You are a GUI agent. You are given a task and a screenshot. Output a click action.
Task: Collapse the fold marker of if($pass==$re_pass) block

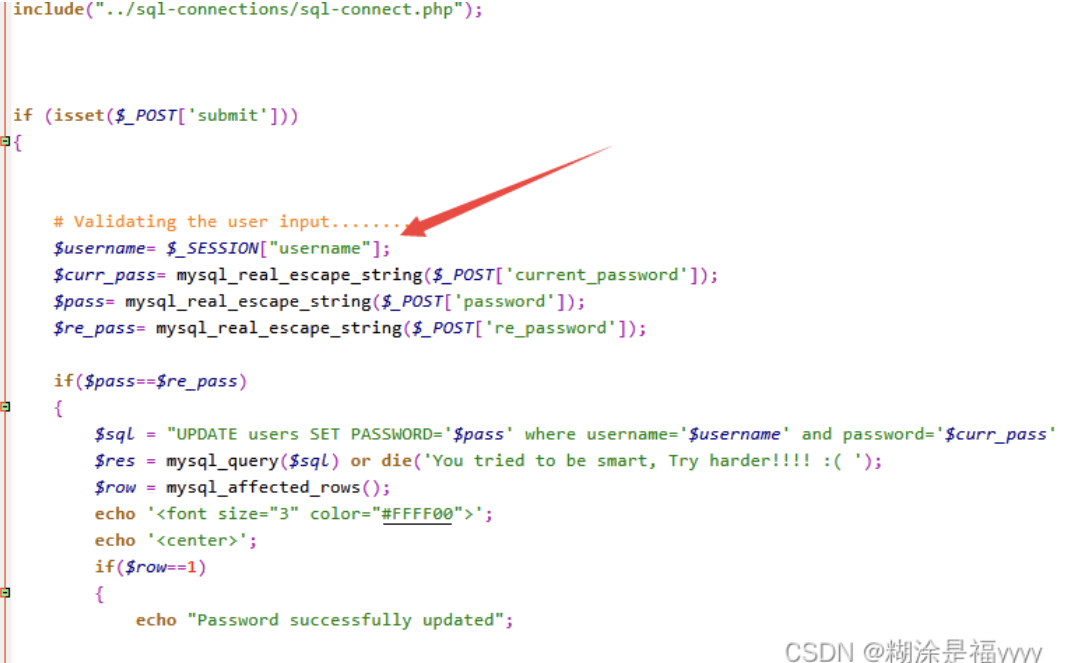point(5,406)
